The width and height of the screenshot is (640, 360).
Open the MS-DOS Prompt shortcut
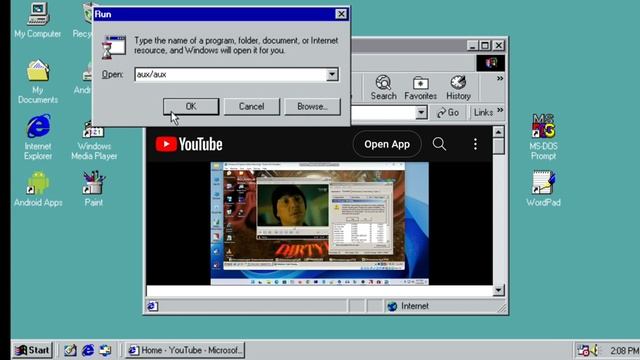pos(543,137)
